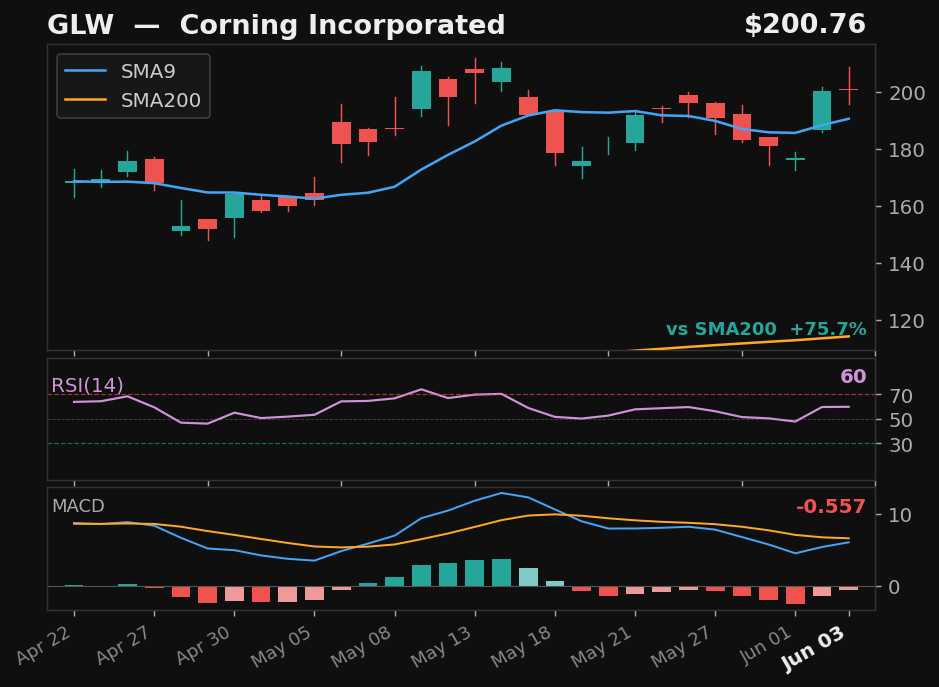Click the Apr 27 date label
Viewport: 939px width, 687px height.
coord(125,644)
